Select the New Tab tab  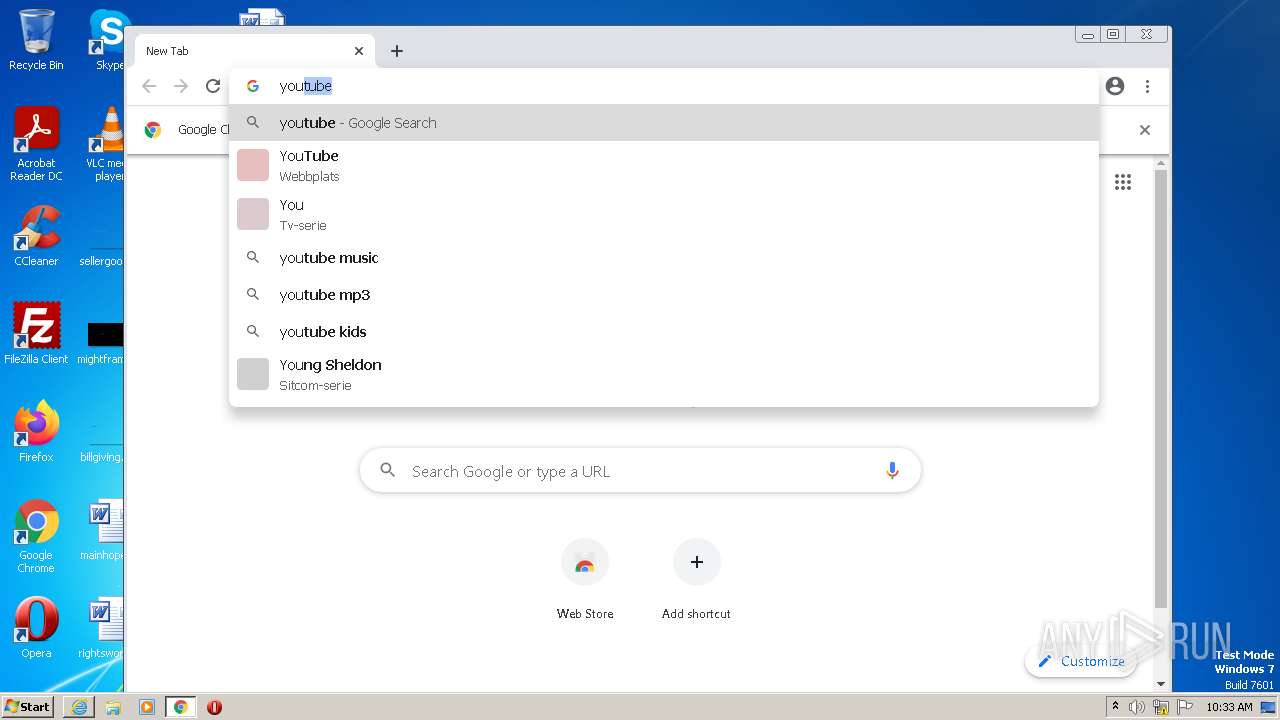coord(254,51)
